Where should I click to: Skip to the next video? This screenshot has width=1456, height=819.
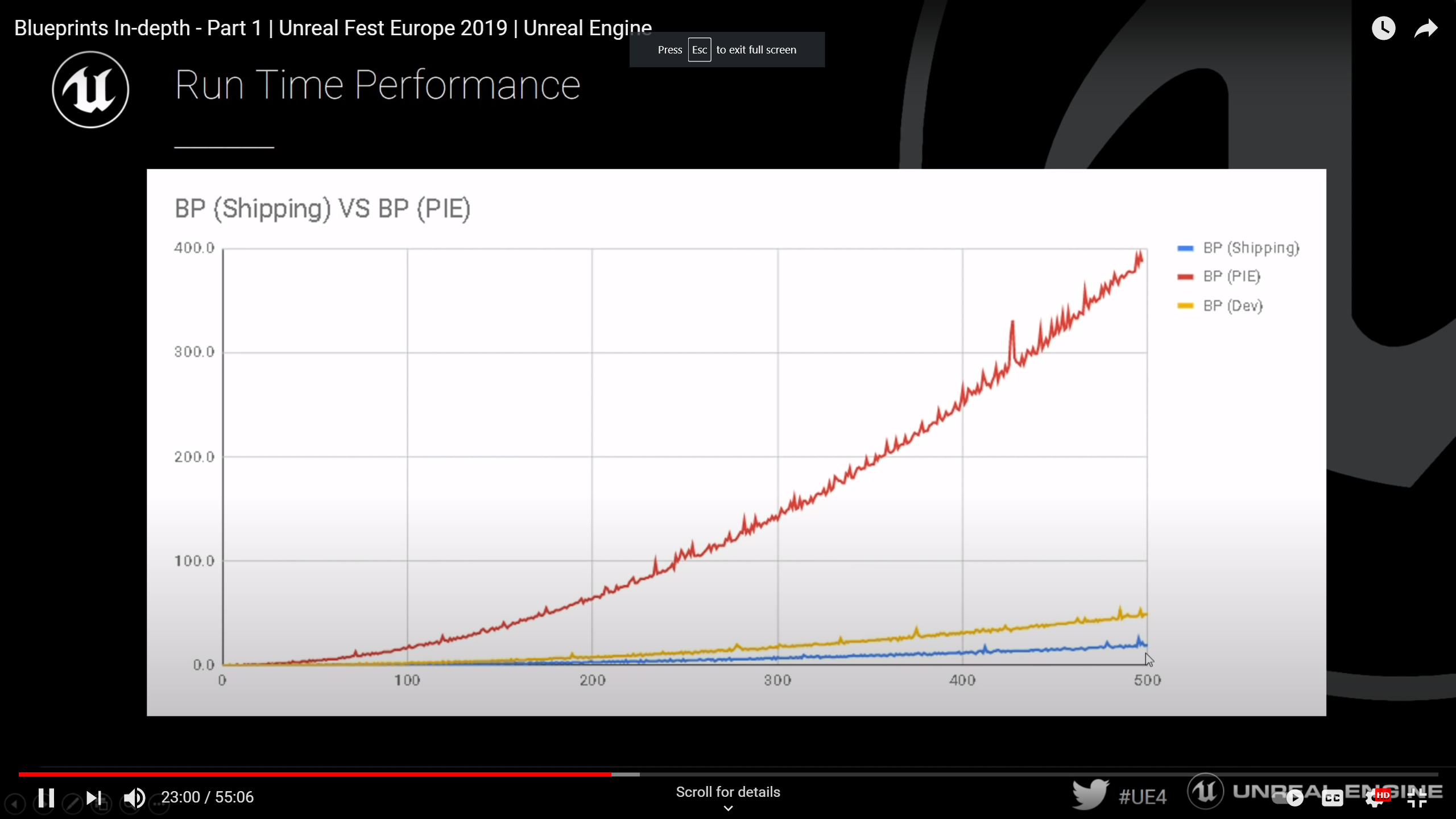(93, 797)
